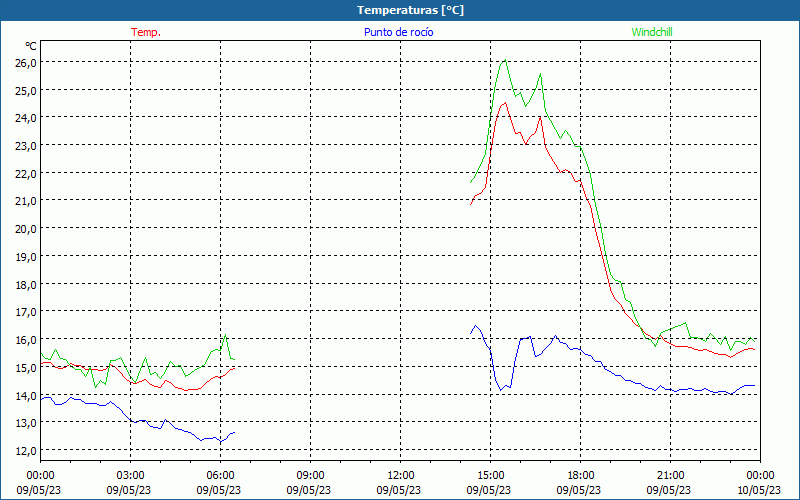Image resolution: width=800 pixels, height=500 pixels.
Task: Click the 21,0 y-axis value
Action: click(x=26, y=201)
